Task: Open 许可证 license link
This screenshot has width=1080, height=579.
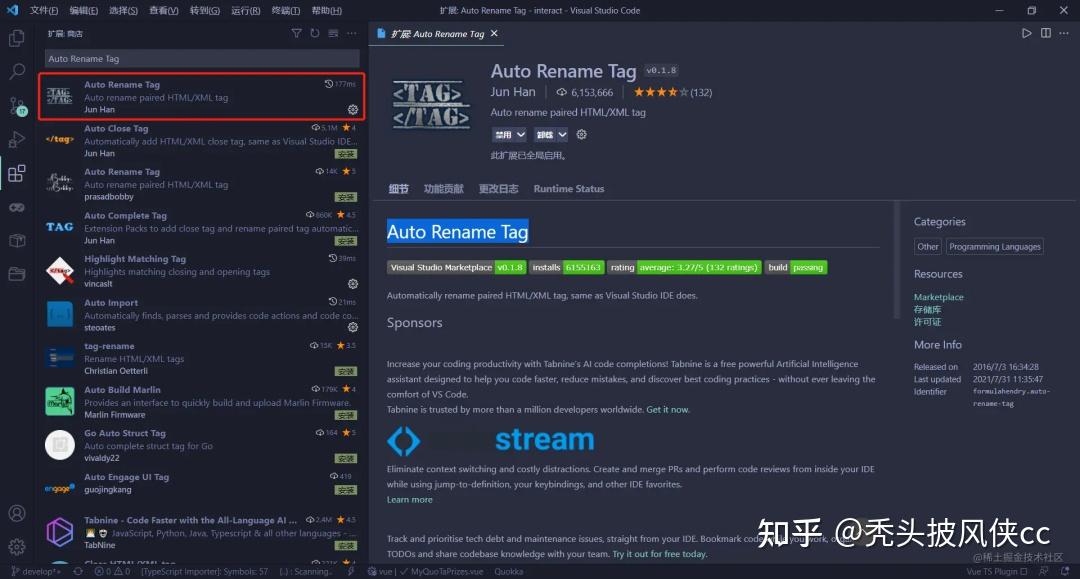Action: coord(927,322)
